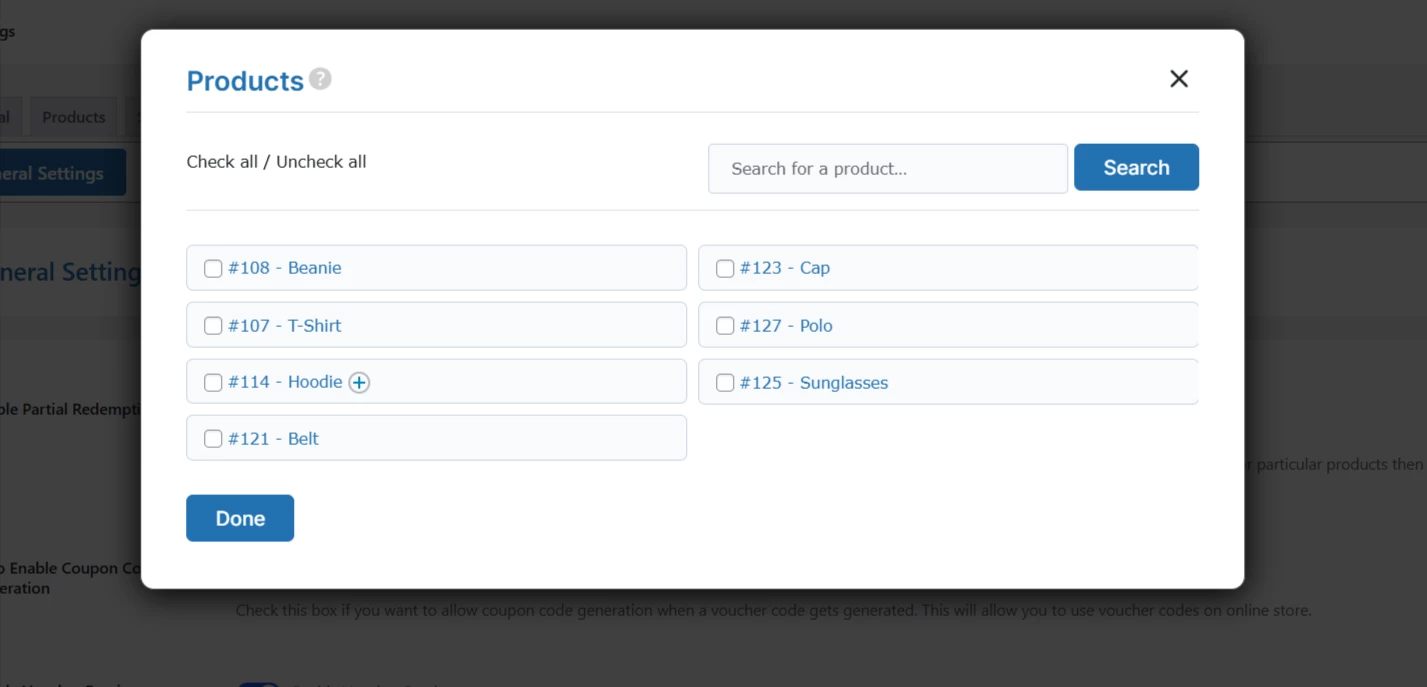
Task: Check the #121 Belt checkbox
Action: (x=213, y=439)
